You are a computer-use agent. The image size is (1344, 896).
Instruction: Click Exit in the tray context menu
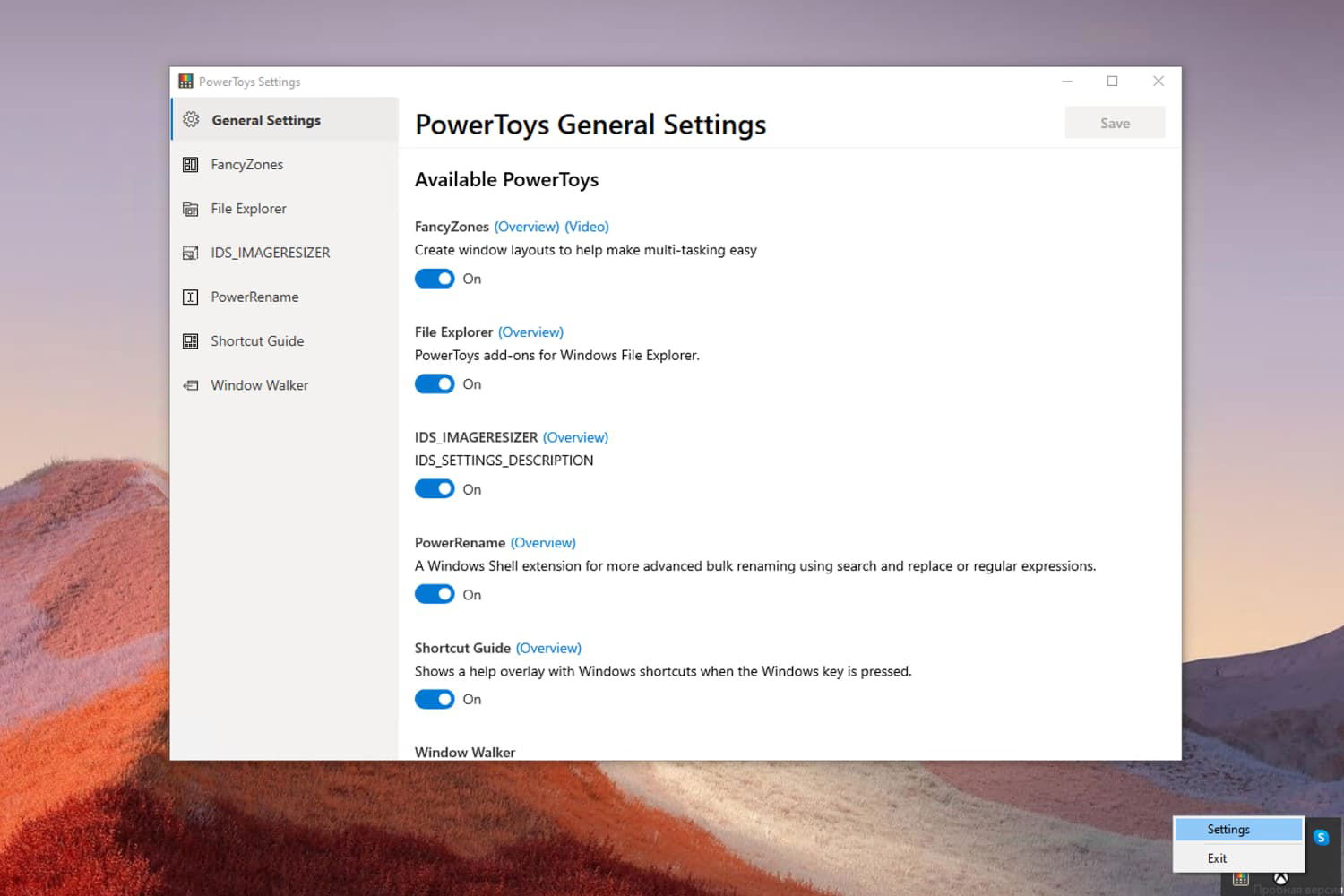coord(1216,857)
